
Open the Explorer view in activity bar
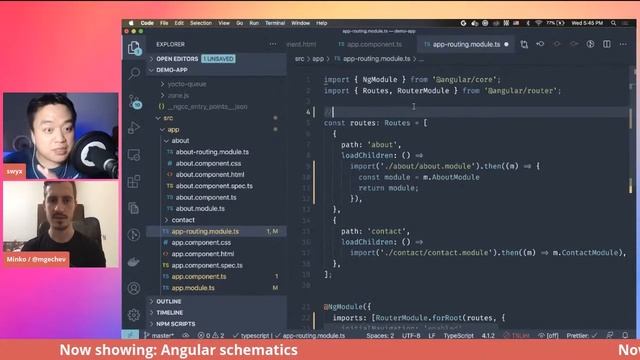134,48
